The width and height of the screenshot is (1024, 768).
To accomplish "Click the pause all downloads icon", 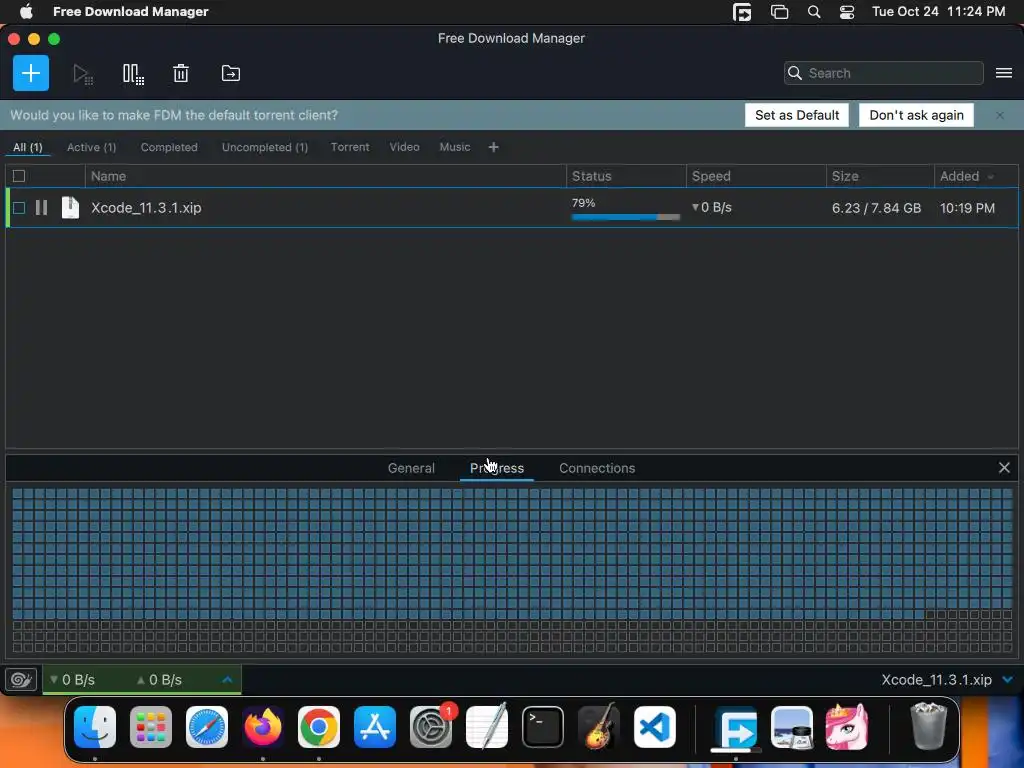I will coord(133,74).
